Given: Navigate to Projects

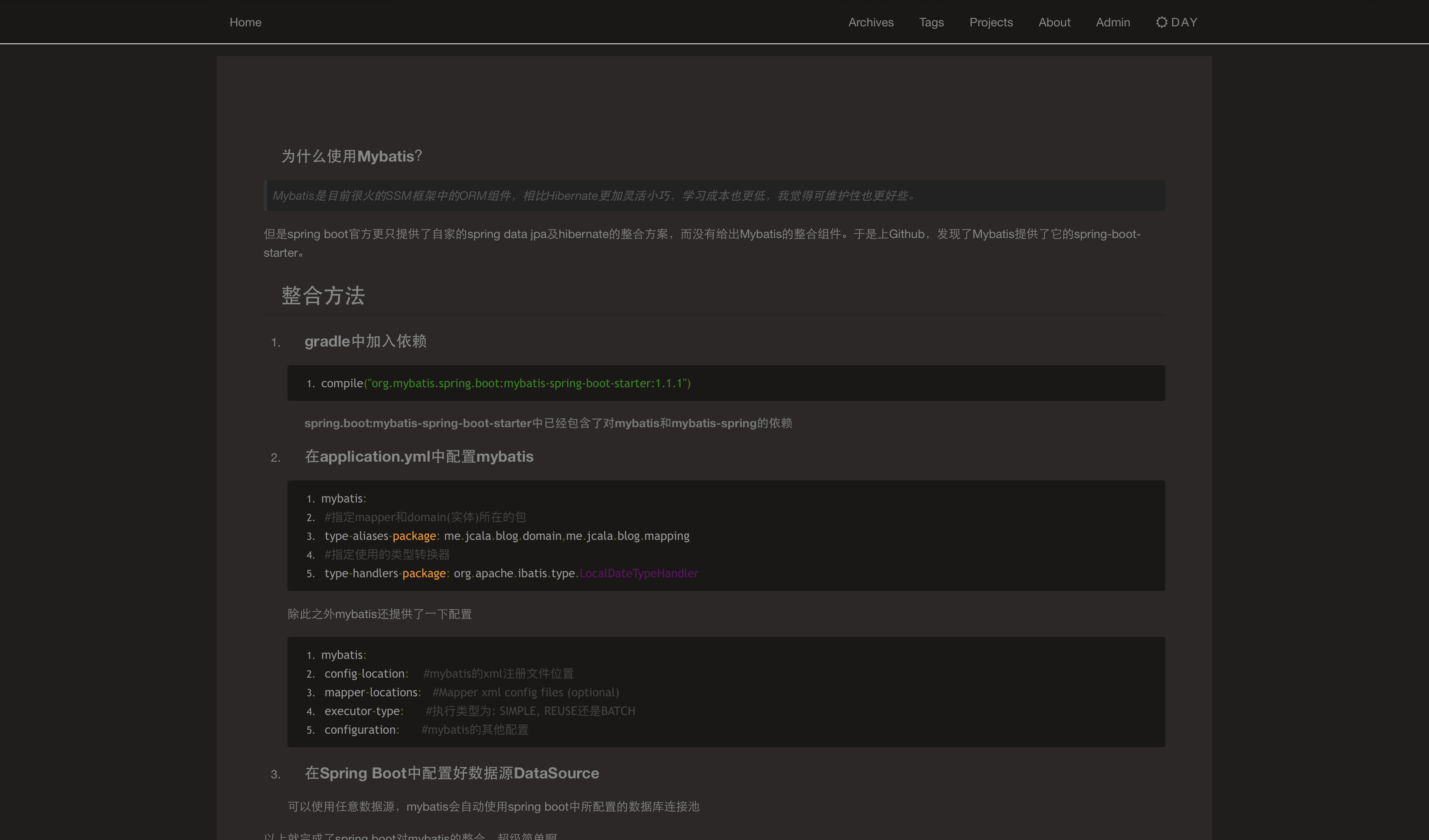Looking at the screenshot, I should pos(991,22).
